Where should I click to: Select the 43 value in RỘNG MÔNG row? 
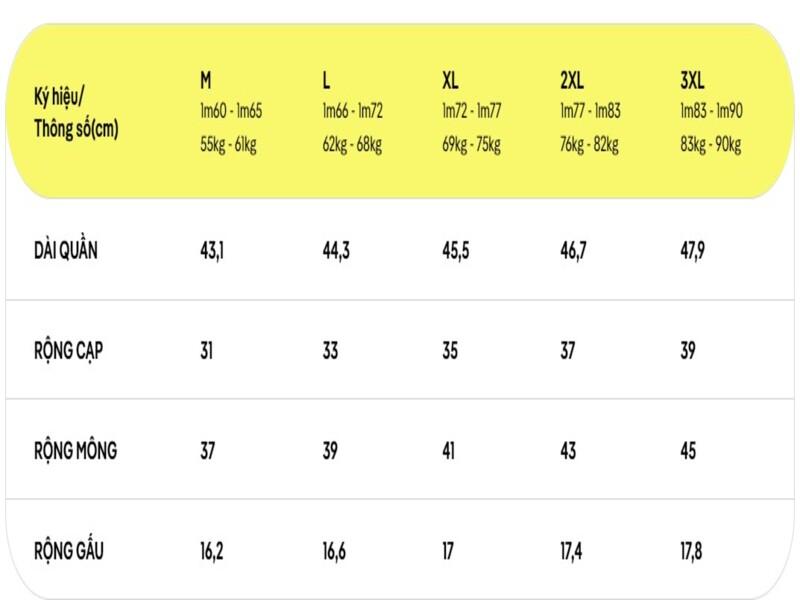click(568, 450)
